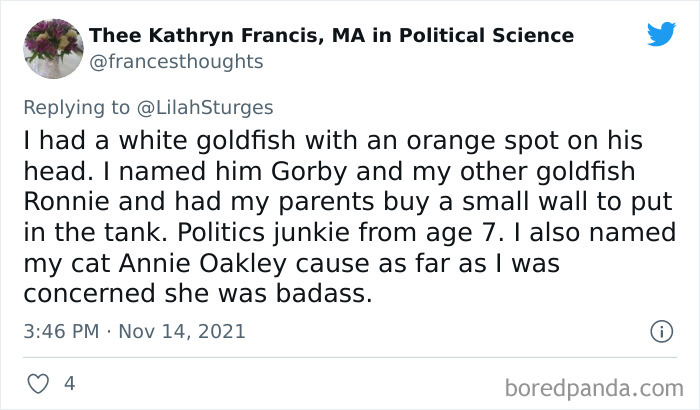Open the tweet info icon
700x410 pixels.
pos(659,330)
